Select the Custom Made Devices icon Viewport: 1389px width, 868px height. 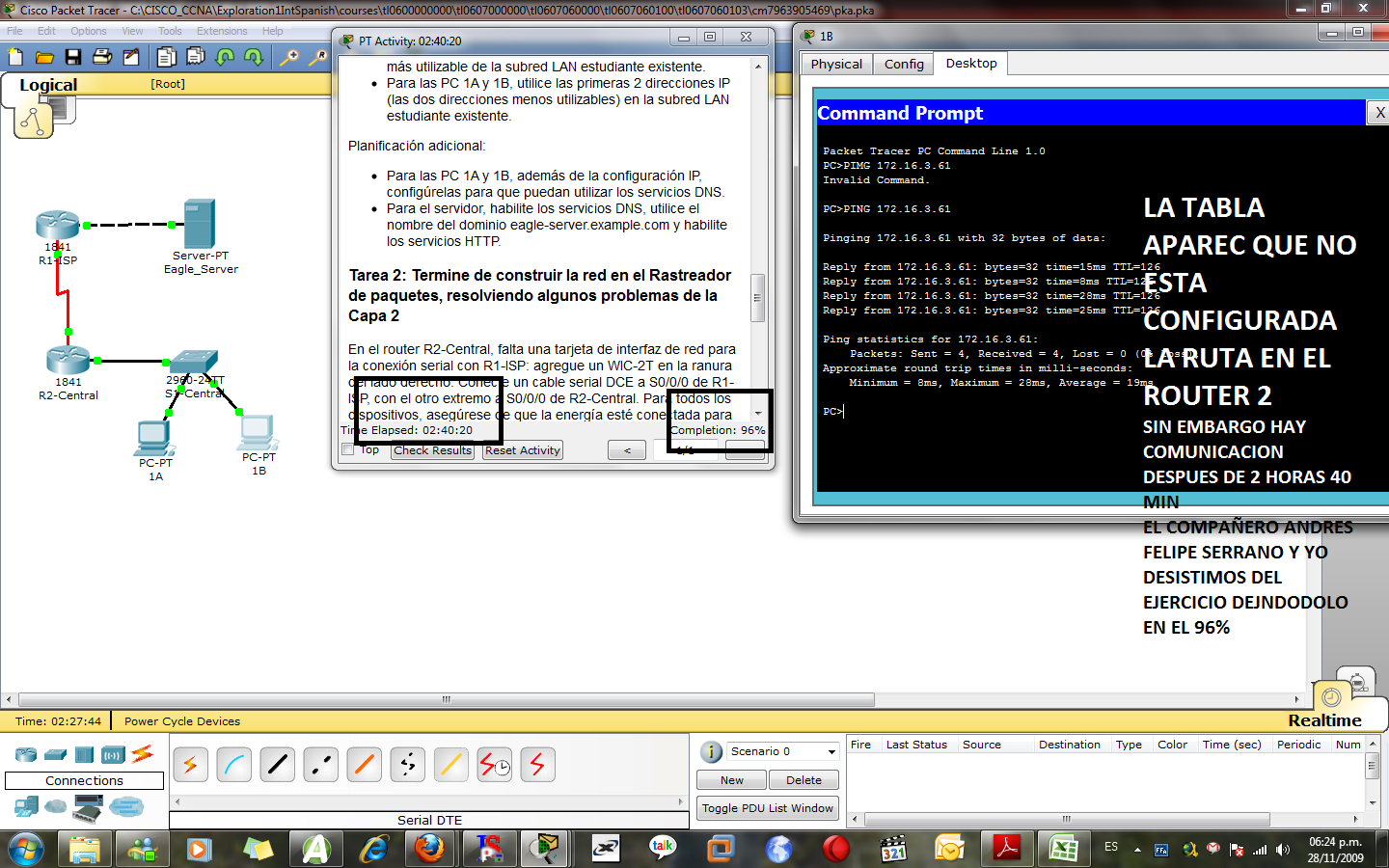coord(88,806)
